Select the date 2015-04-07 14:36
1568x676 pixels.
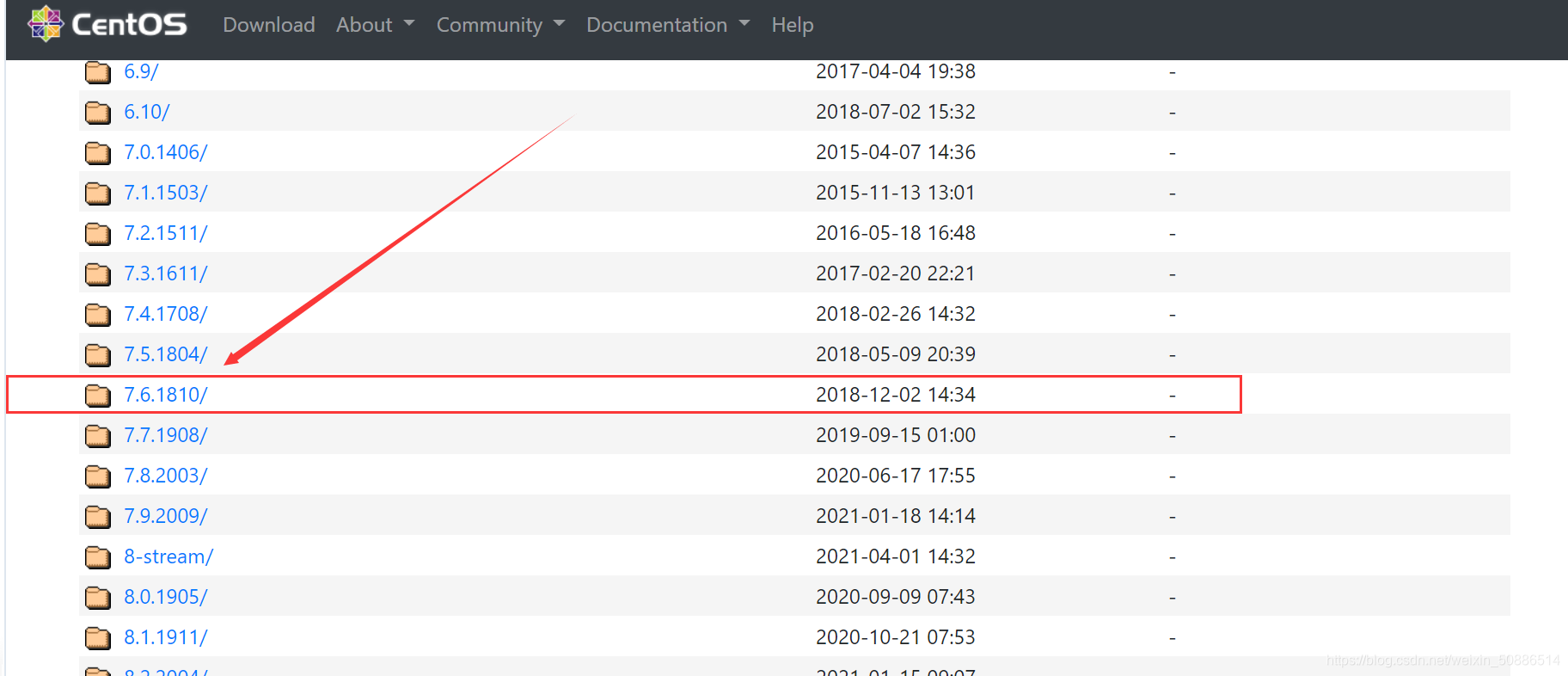pyautogui.click(x=896, y=152)
